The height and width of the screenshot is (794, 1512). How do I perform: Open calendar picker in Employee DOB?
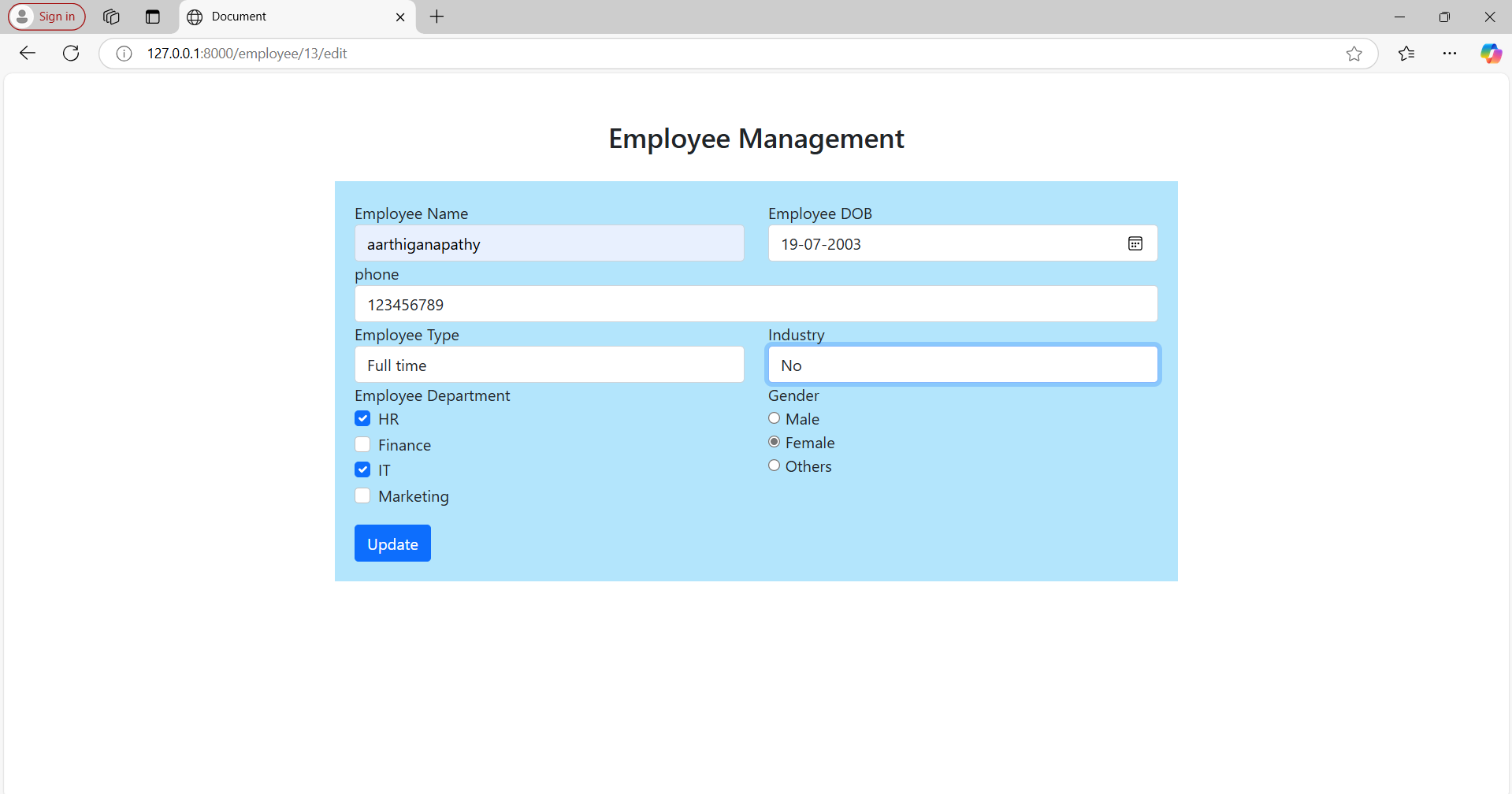[x=1135, y=243]
